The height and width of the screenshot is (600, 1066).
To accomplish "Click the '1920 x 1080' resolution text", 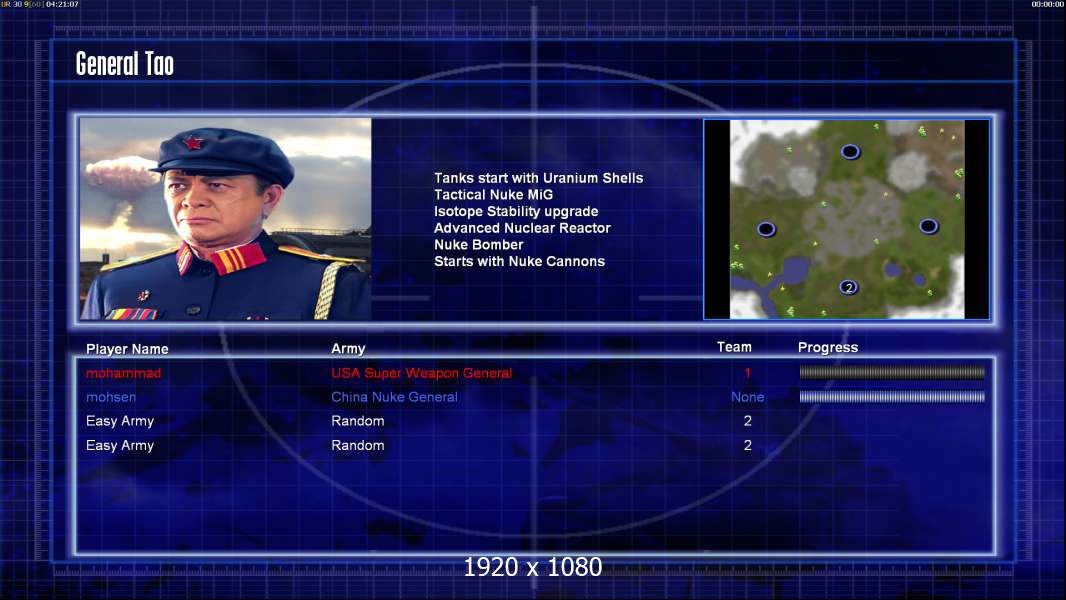I will 533,567.
